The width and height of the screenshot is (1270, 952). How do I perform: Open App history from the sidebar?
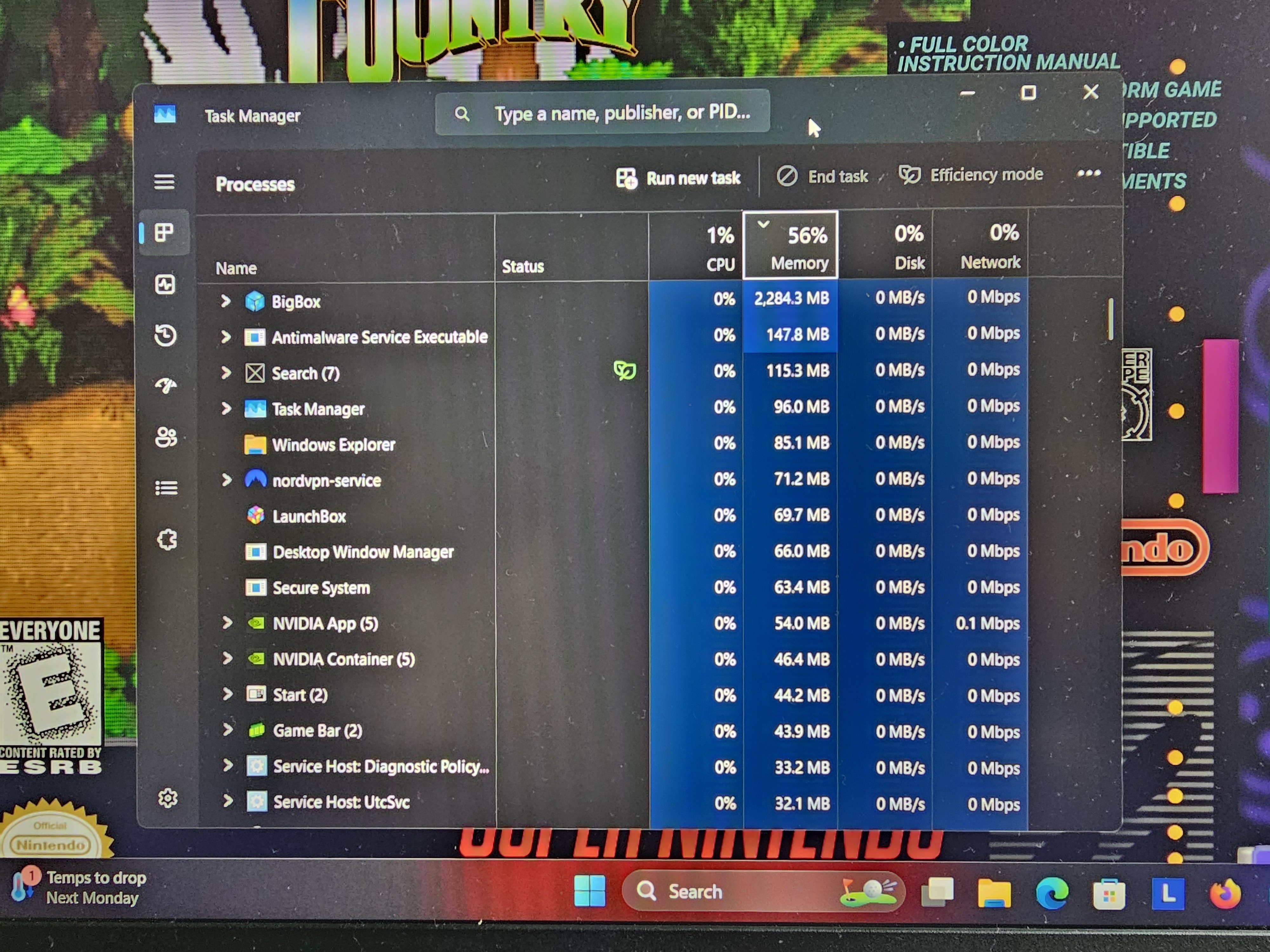pos(165,335)
